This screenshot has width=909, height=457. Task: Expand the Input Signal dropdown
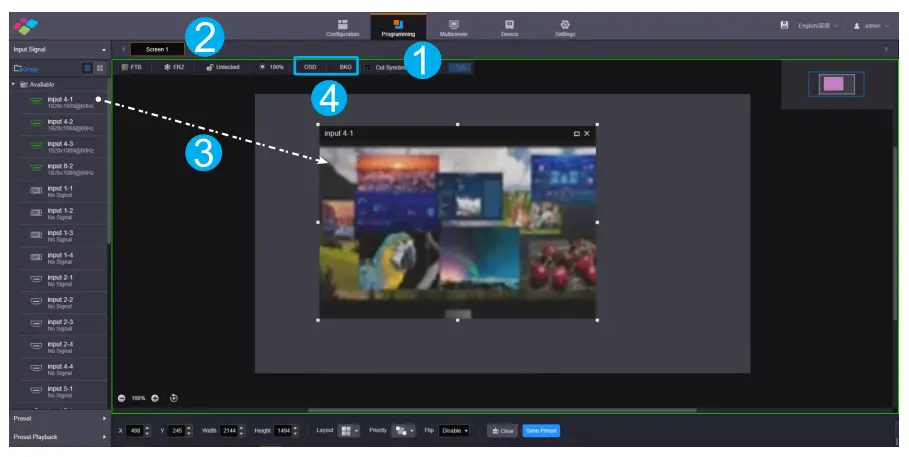tap(60, 50)
